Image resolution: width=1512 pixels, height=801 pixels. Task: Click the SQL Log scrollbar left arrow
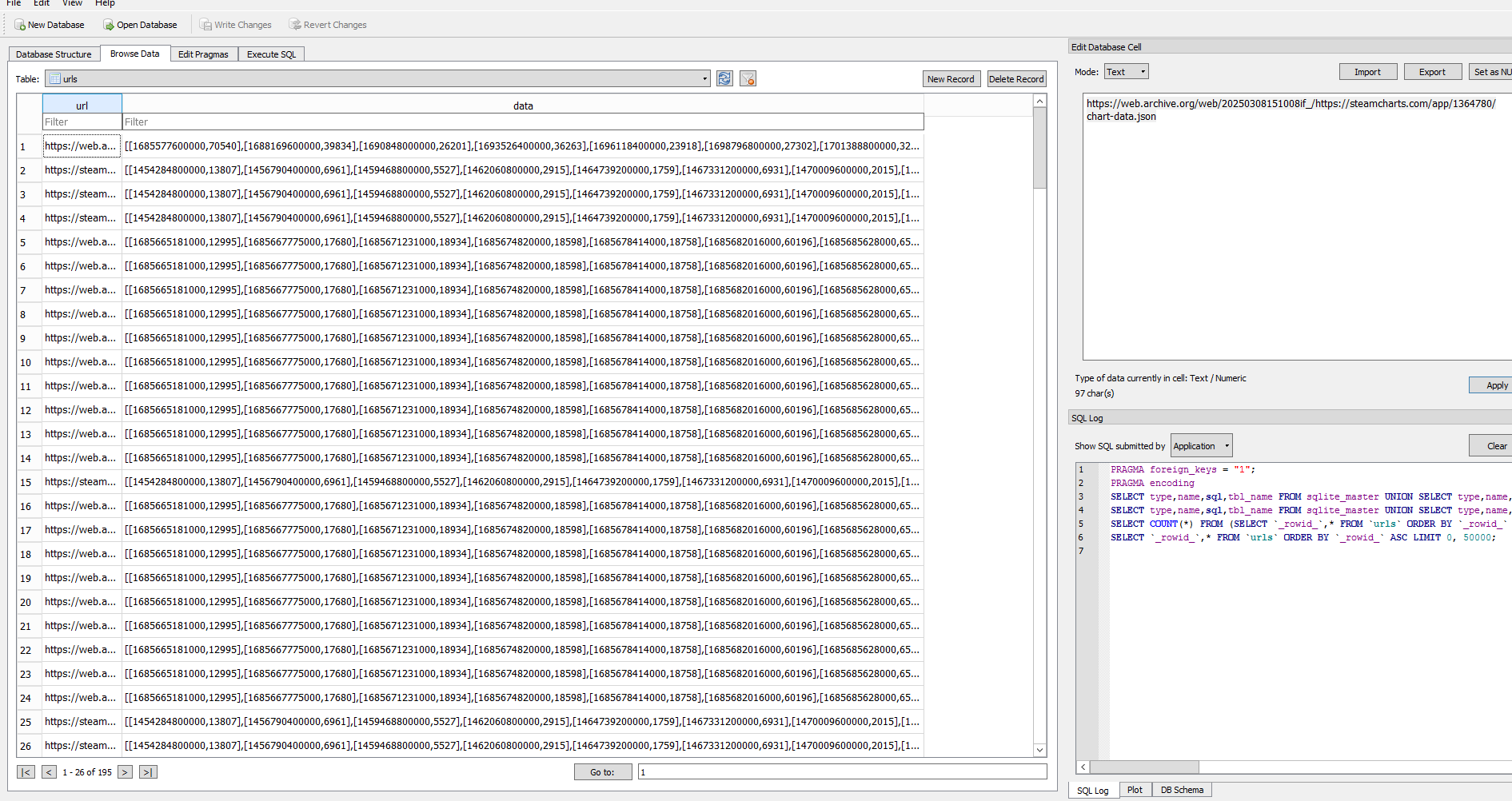[x=1083, y=767]
